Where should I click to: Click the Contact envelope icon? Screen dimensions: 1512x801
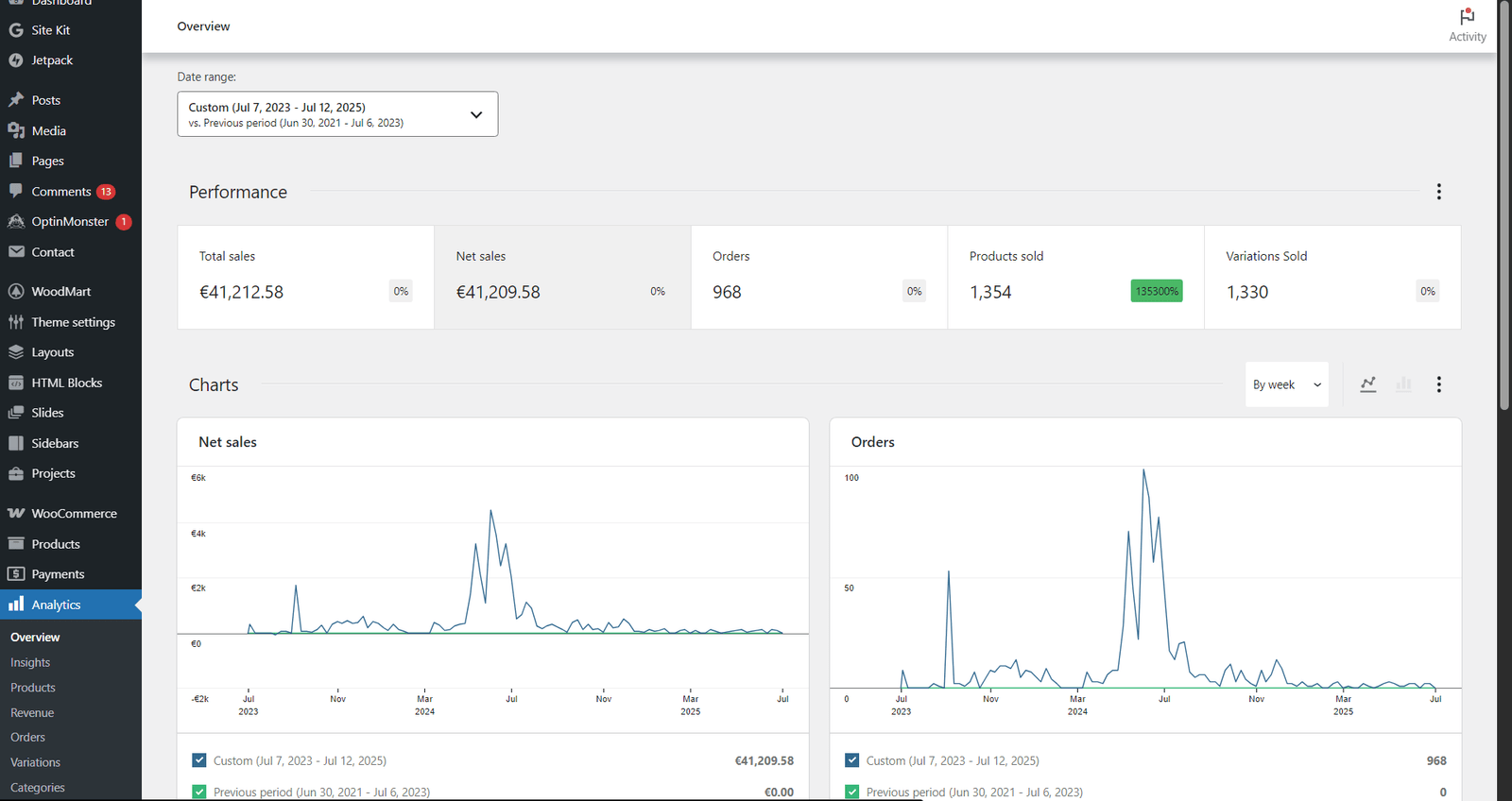pyautogui.click(x=16, y=252)
